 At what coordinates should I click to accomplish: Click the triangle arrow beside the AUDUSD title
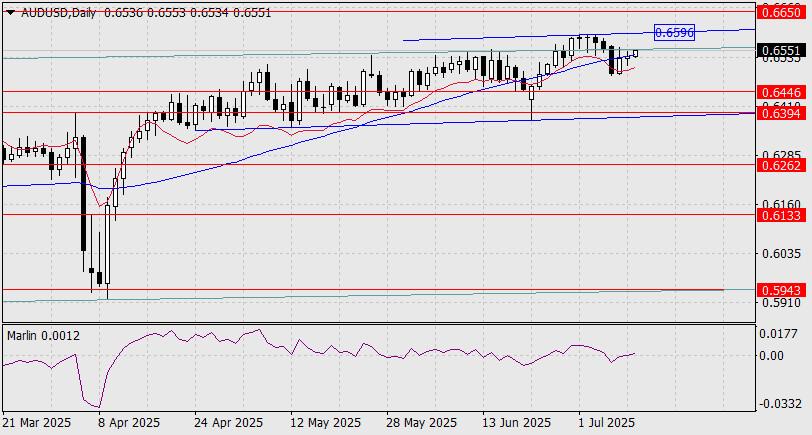(10, 13)
